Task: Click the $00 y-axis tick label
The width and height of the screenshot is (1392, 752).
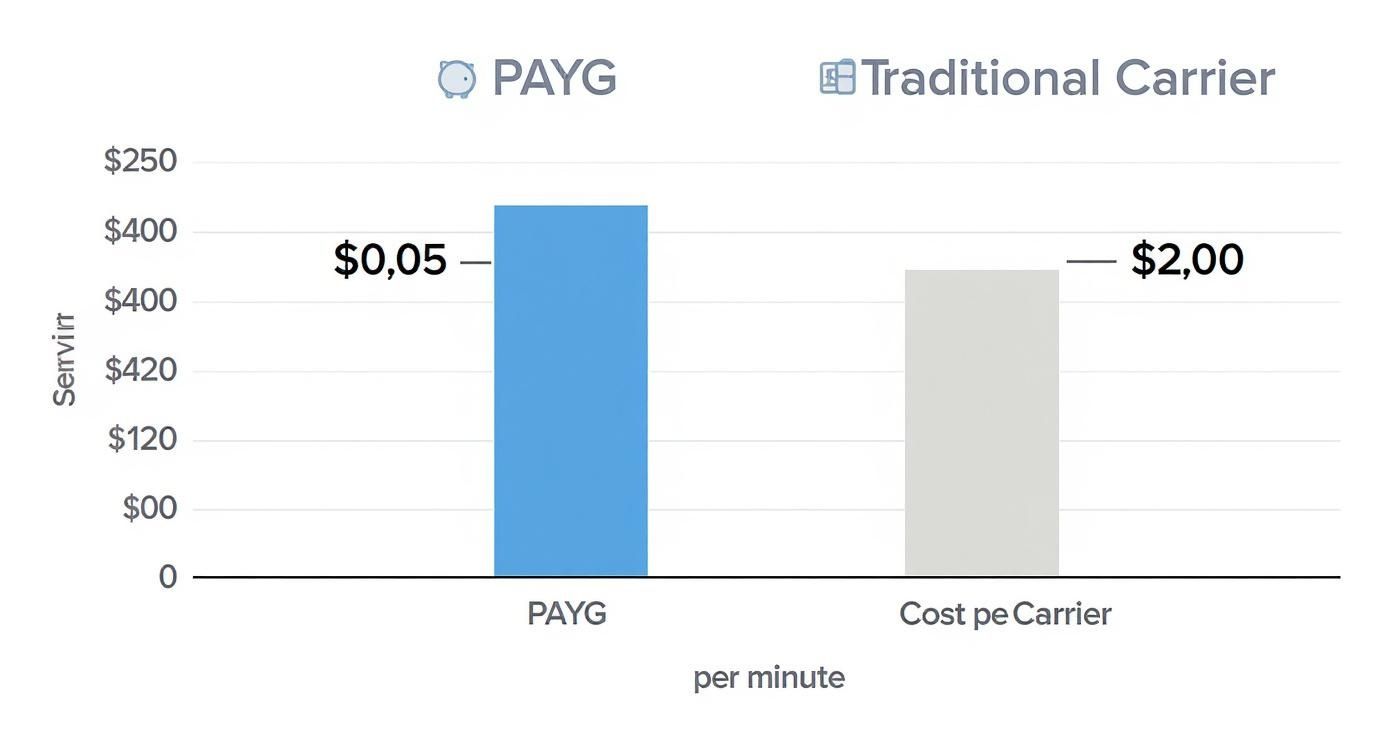Action: pos(149,509)
